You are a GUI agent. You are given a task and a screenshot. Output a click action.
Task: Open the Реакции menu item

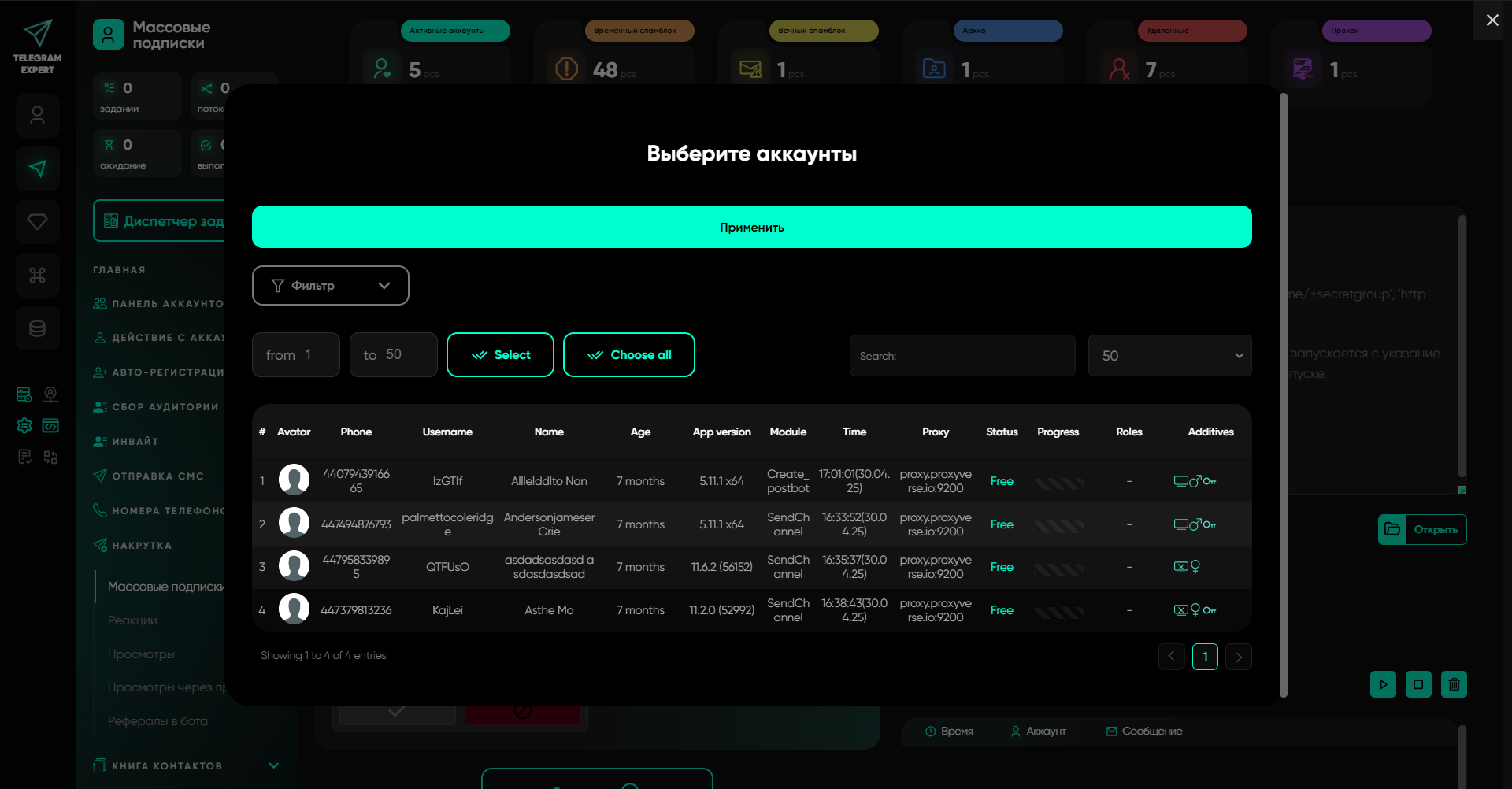pos(132,620)
